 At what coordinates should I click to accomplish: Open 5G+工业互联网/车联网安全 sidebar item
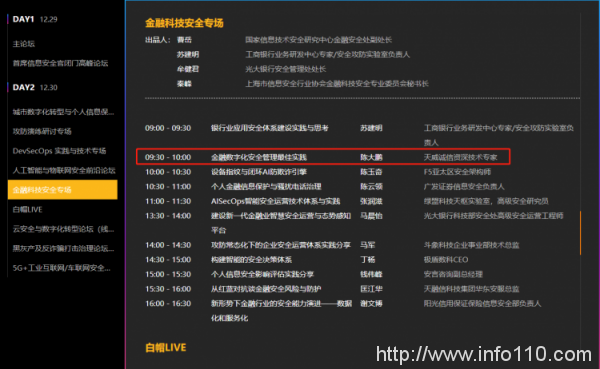coord(62,268)
